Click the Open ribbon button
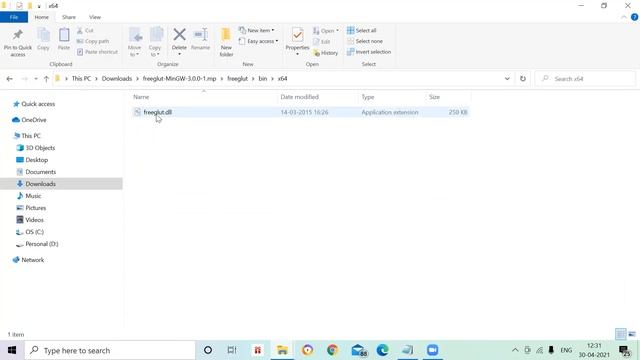640x360 pixels. (x=326, y=31)
